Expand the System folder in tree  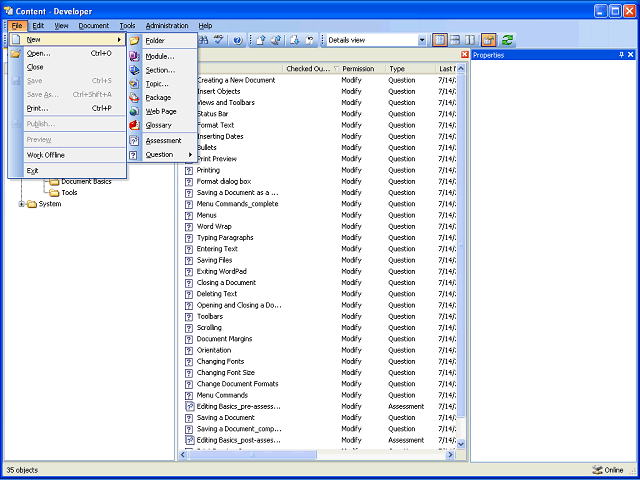[22, 204]
